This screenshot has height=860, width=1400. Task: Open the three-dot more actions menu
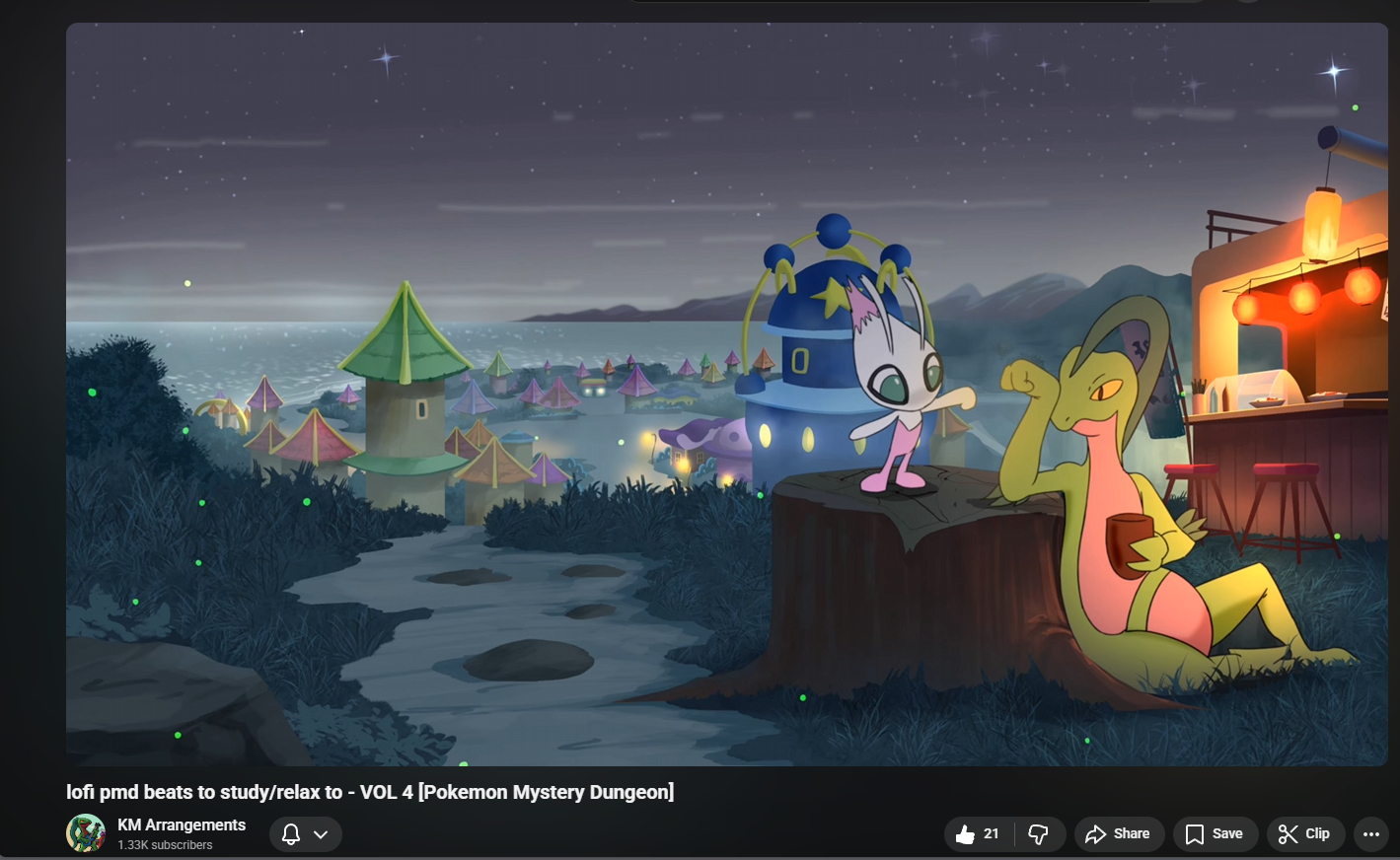point(1370,834)
